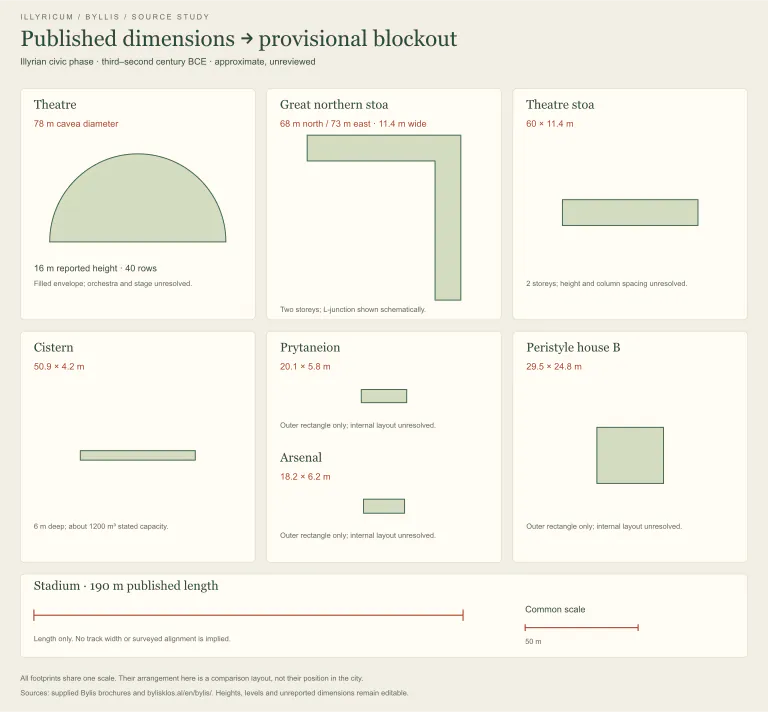
Task: Click the 60 × 11.4 m Theatre stoa dimension
Action: 550,124
